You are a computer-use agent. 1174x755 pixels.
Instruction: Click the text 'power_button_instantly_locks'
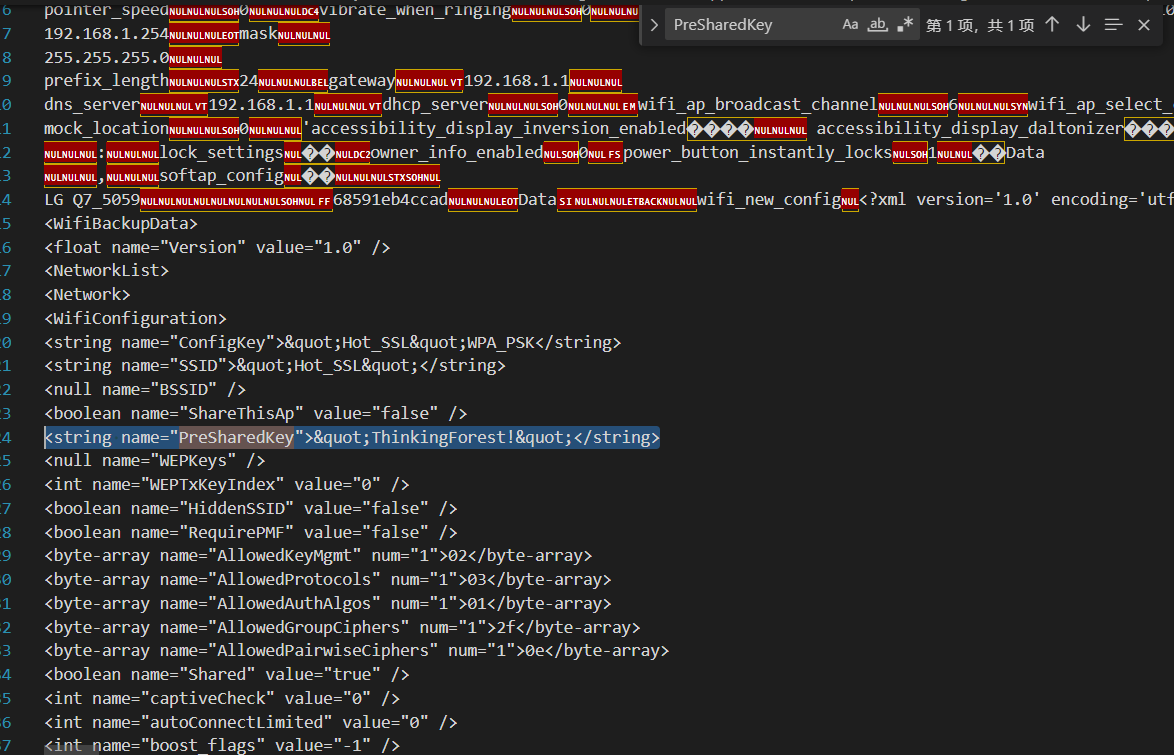tap(758, 152)
